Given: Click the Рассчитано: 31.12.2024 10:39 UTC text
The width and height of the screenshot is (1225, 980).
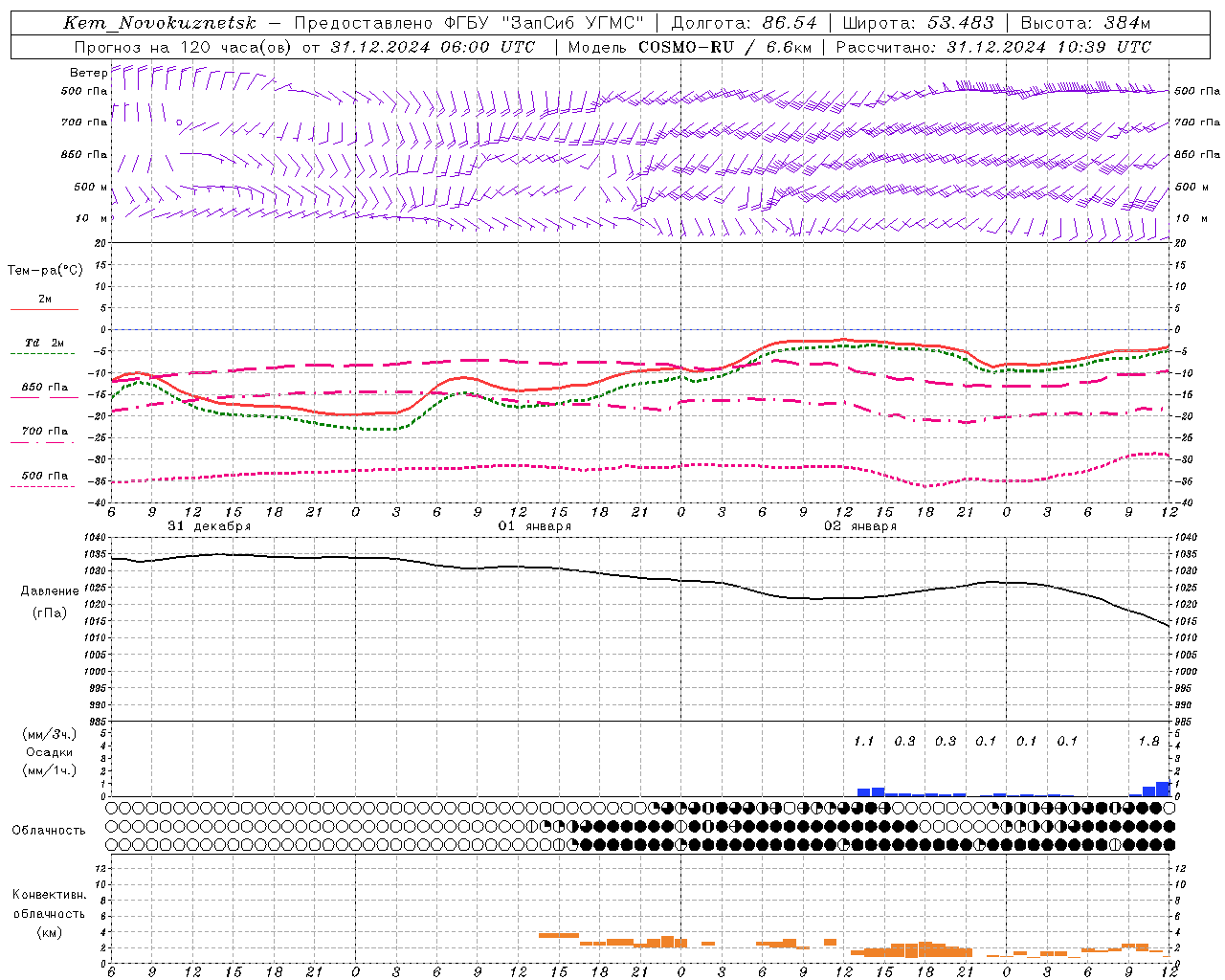Looking at the screenshot, I should pos(993,47).
